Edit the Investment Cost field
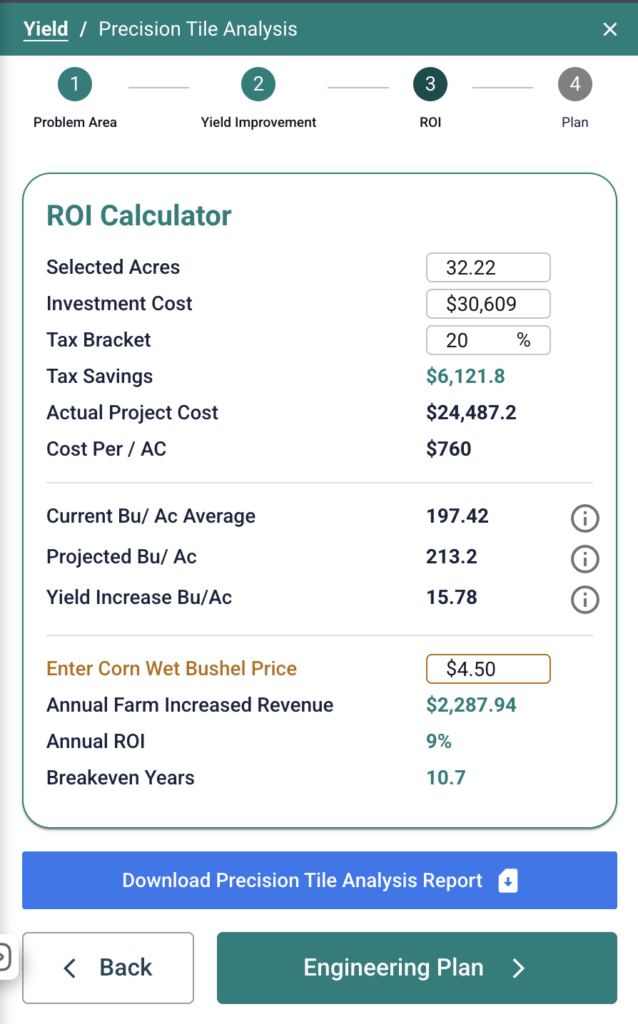The width and height of the screenshot is (638, 1024). (x=488, y=304)
